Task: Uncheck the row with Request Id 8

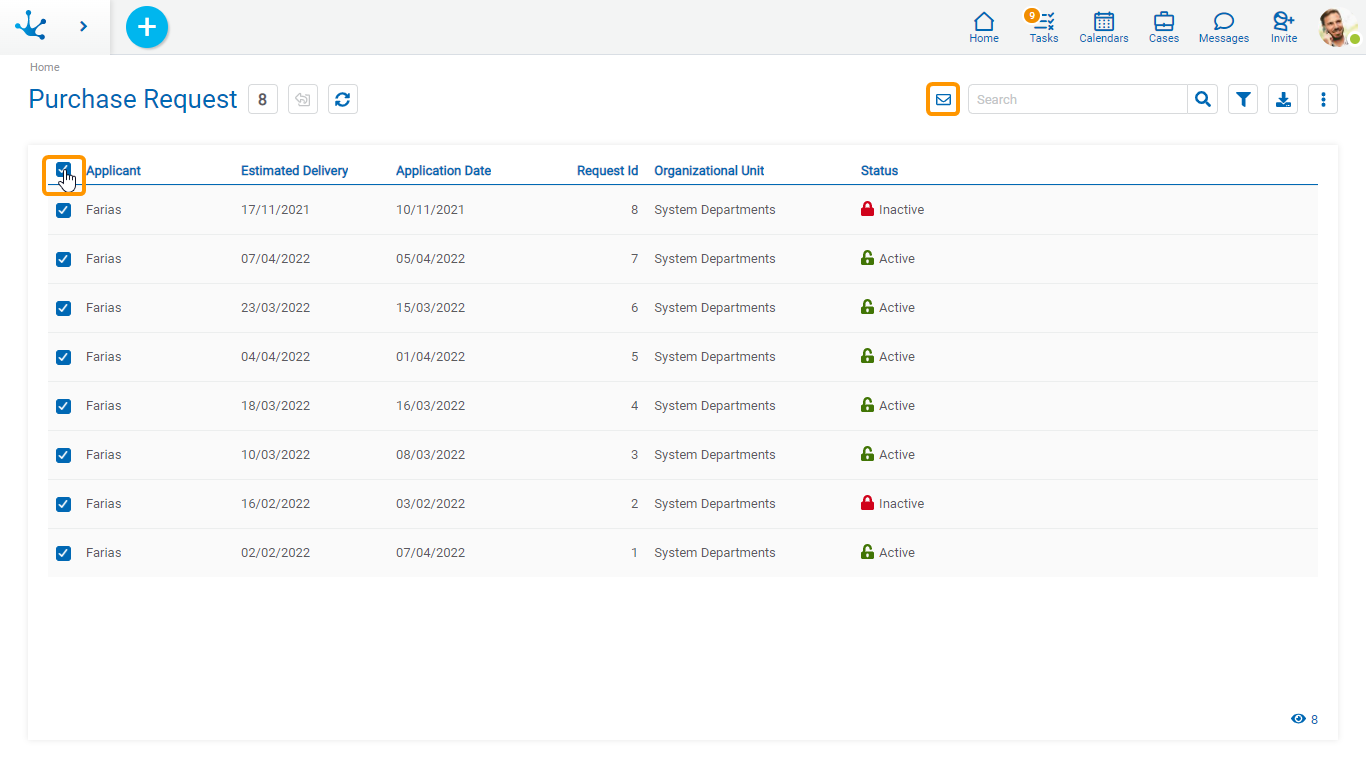Action: coord(64,210)
